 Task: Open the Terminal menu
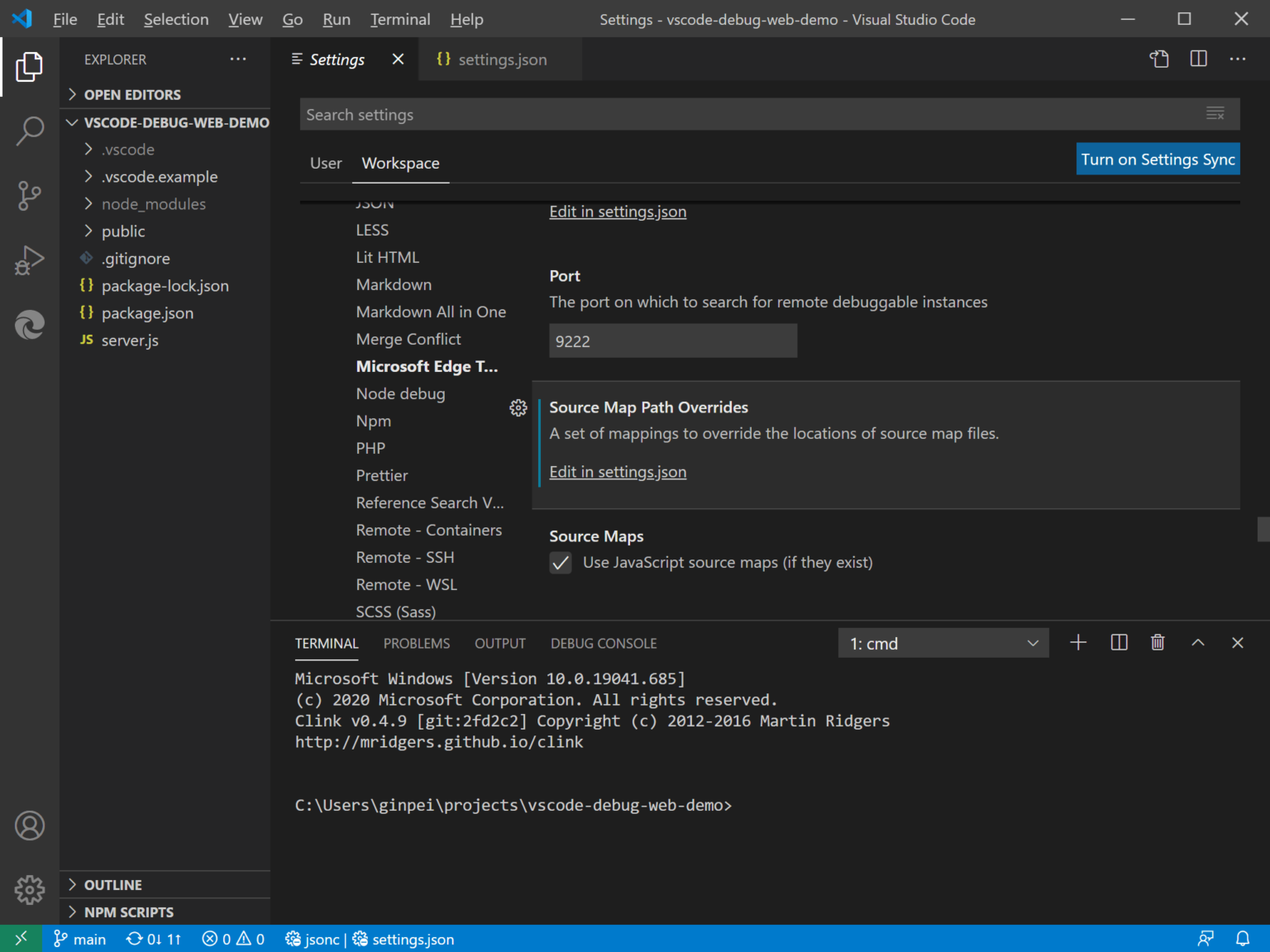point(399,19)
